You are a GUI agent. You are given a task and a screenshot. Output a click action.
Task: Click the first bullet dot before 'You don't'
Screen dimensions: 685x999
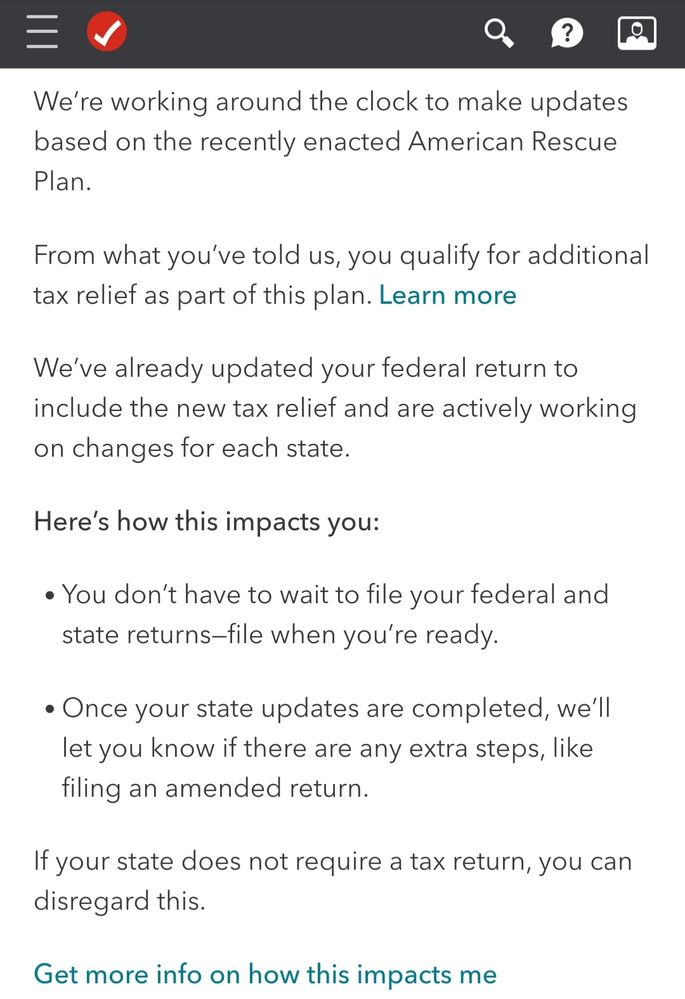point(49,597)
